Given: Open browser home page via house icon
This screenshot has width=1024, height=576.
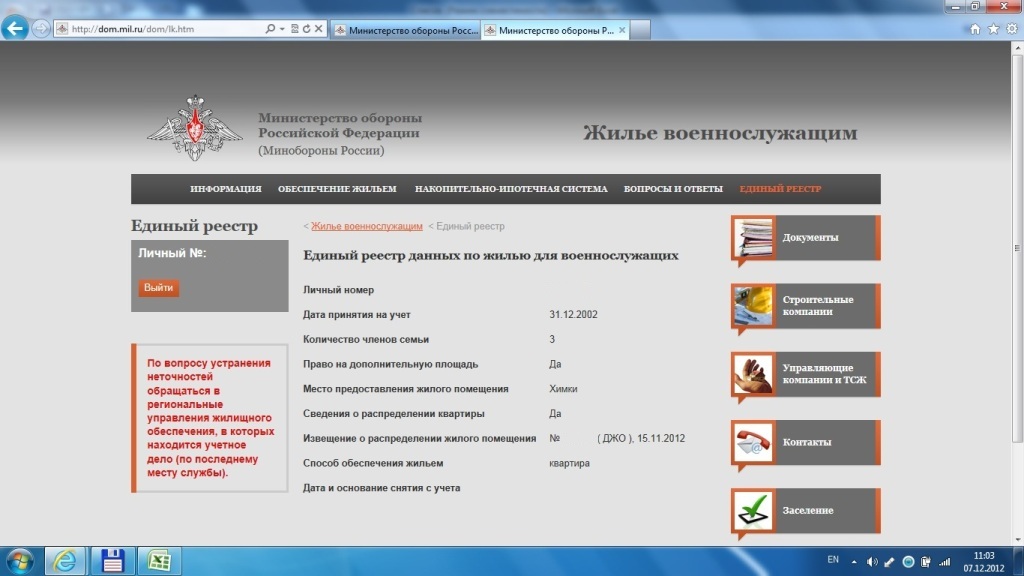Looking at the screenshot, I should coord(975,29).
